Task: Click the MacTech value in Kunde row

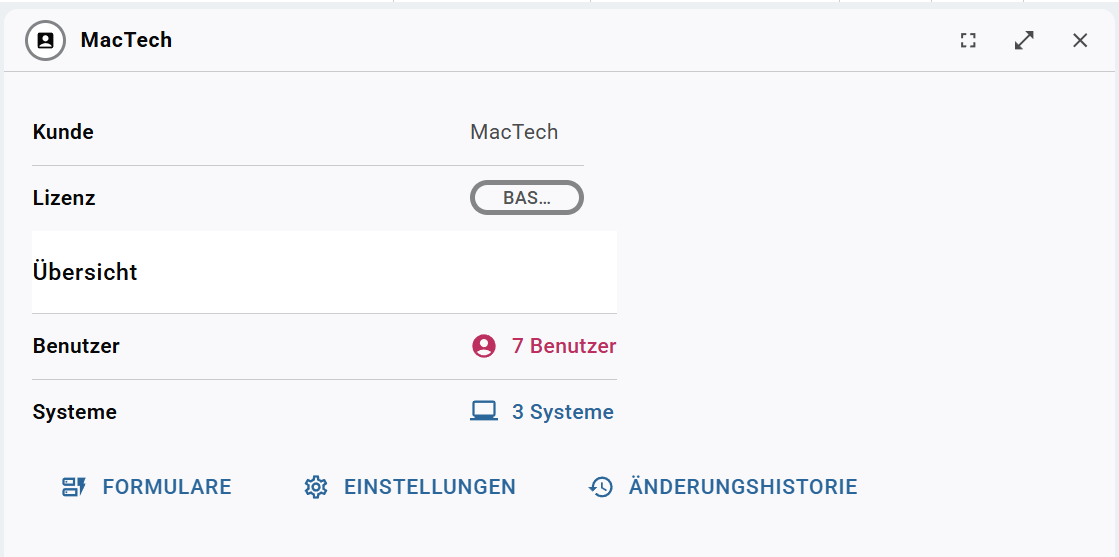Action: (514, 132)
